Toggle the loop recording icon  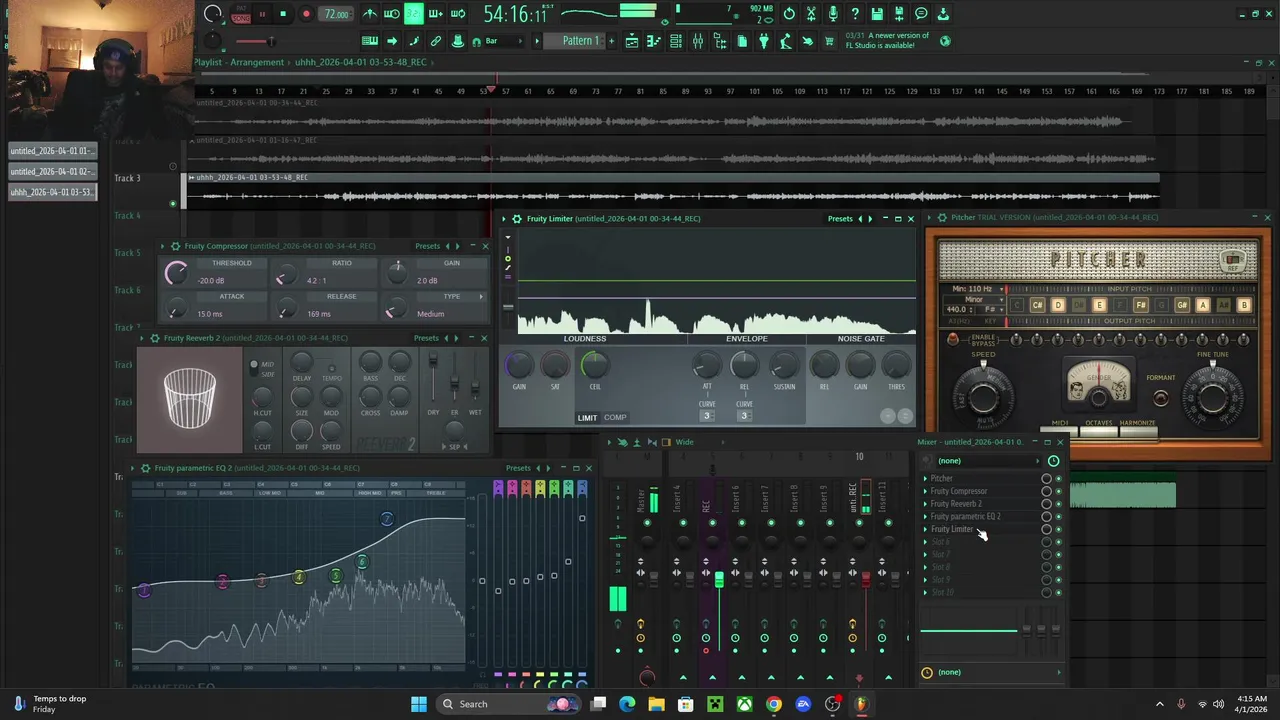point(458,14)
